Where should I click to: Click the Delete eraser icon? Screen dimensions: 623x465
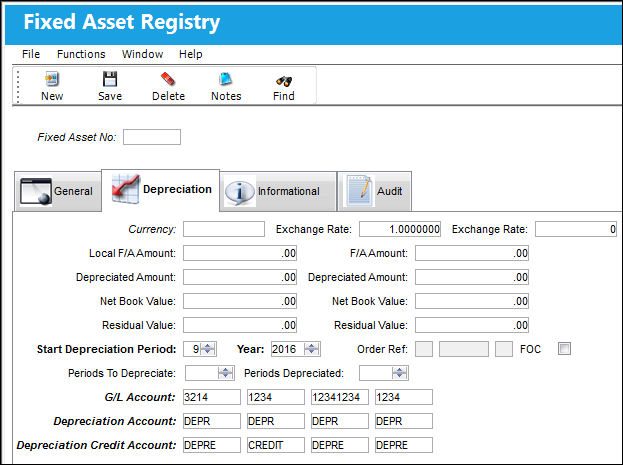click(x=168, y=79)
